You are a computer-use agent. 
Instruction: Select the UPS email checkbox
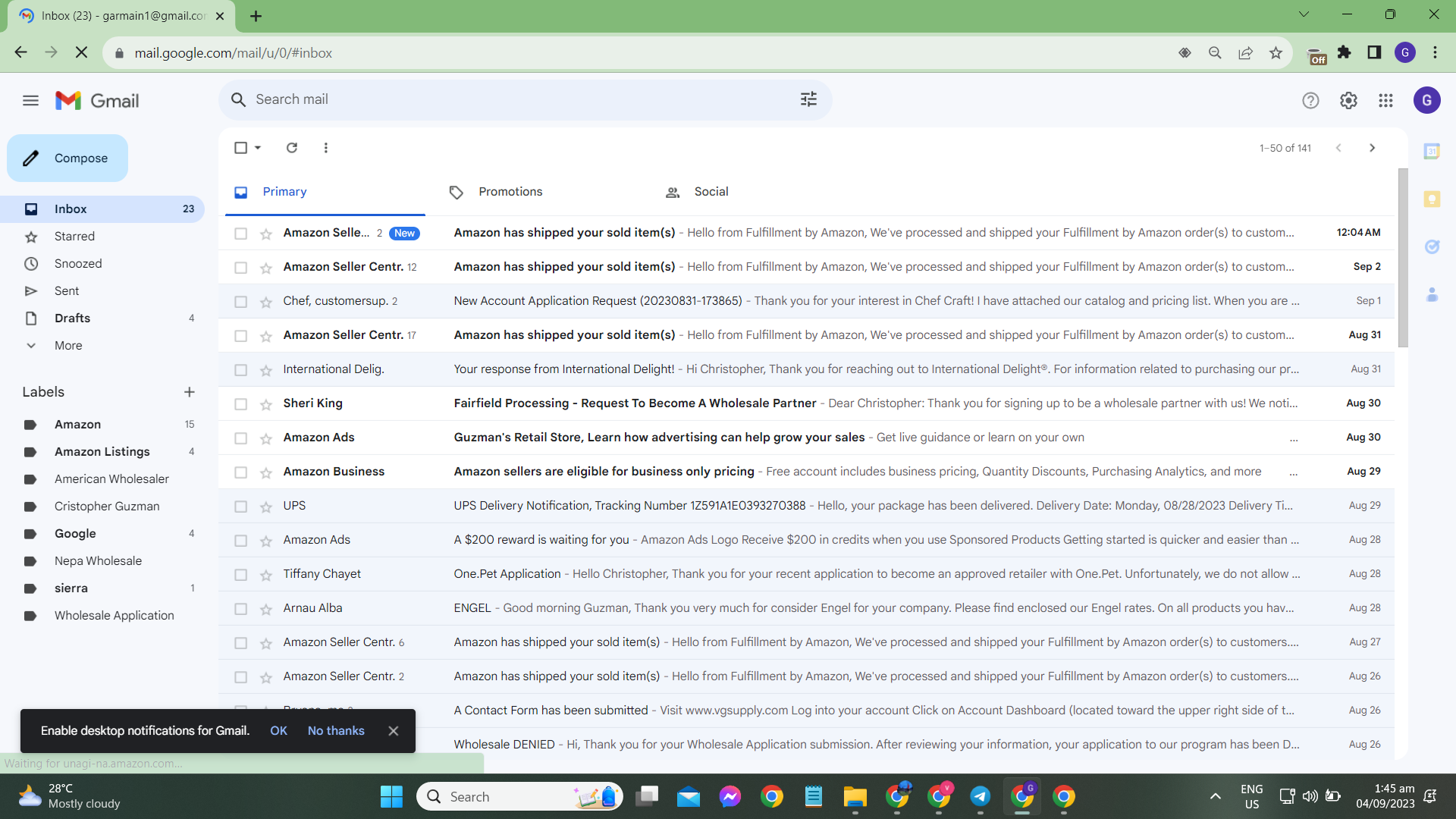pos(241,507)
